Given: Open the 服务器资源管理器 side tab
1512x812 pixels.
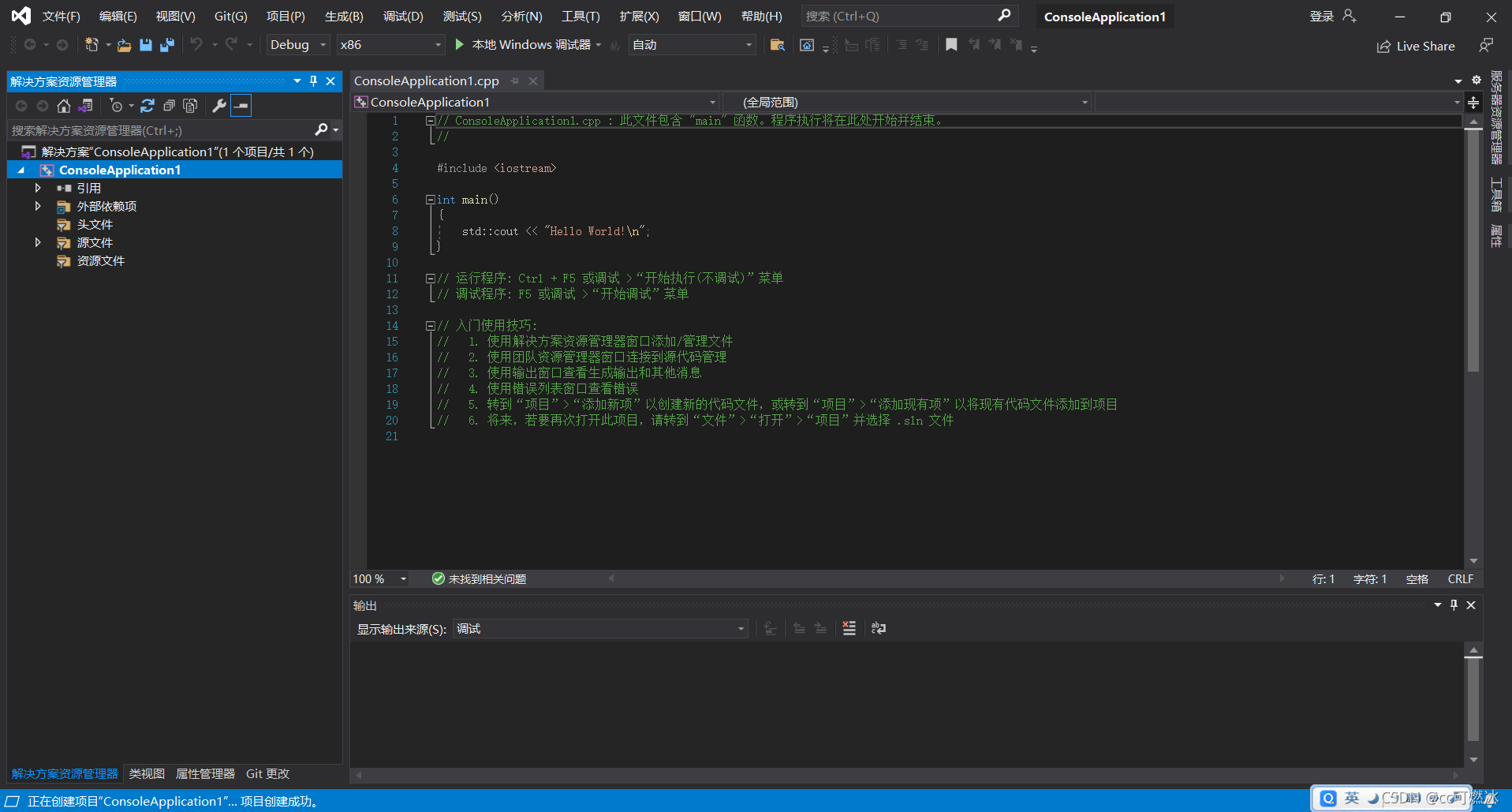Looking at the screenshot, I should (x=1496, y=118).
